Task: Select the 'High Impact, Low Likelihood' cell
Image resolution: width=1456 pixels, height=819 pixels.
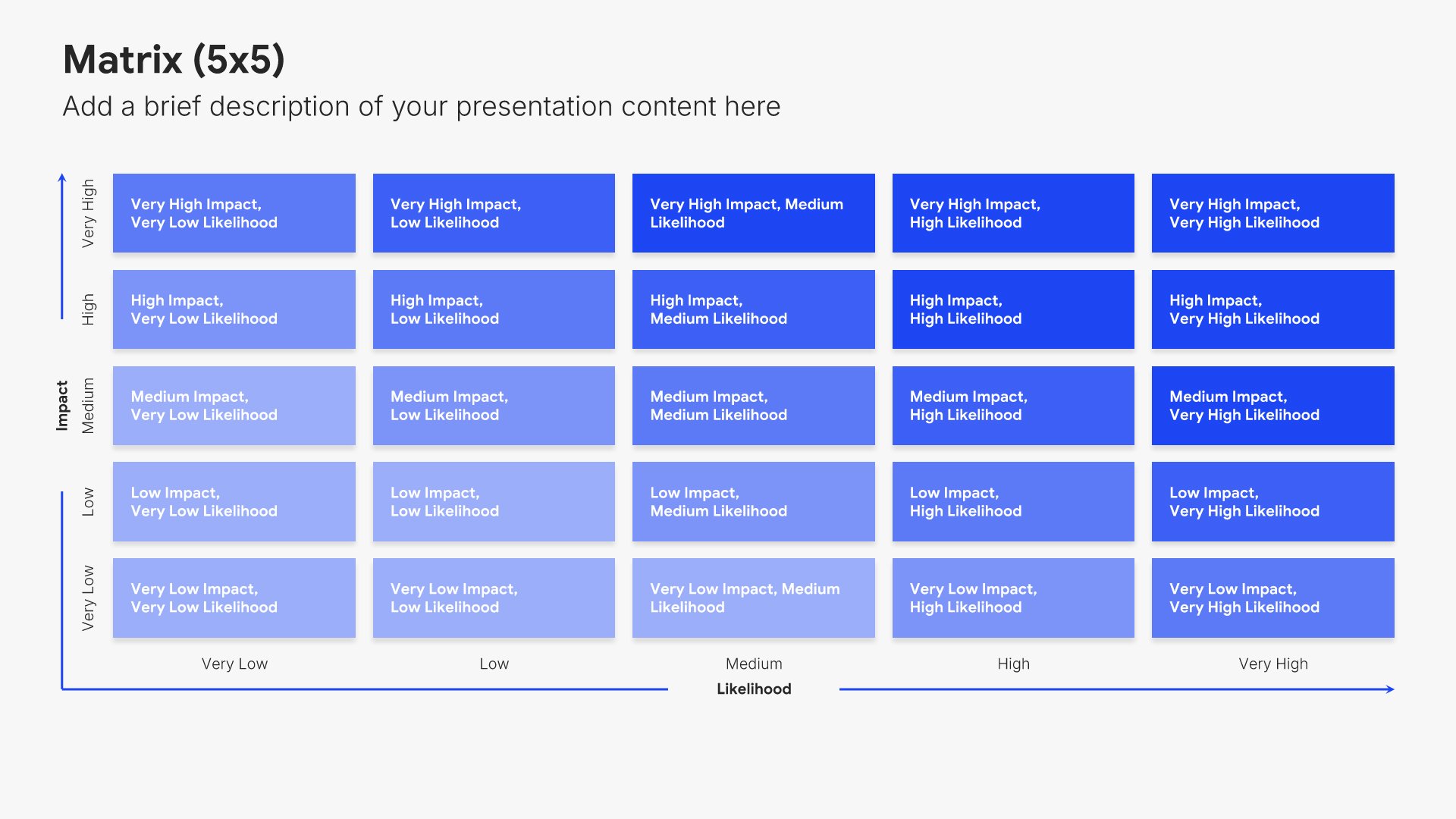Action: 494,309
